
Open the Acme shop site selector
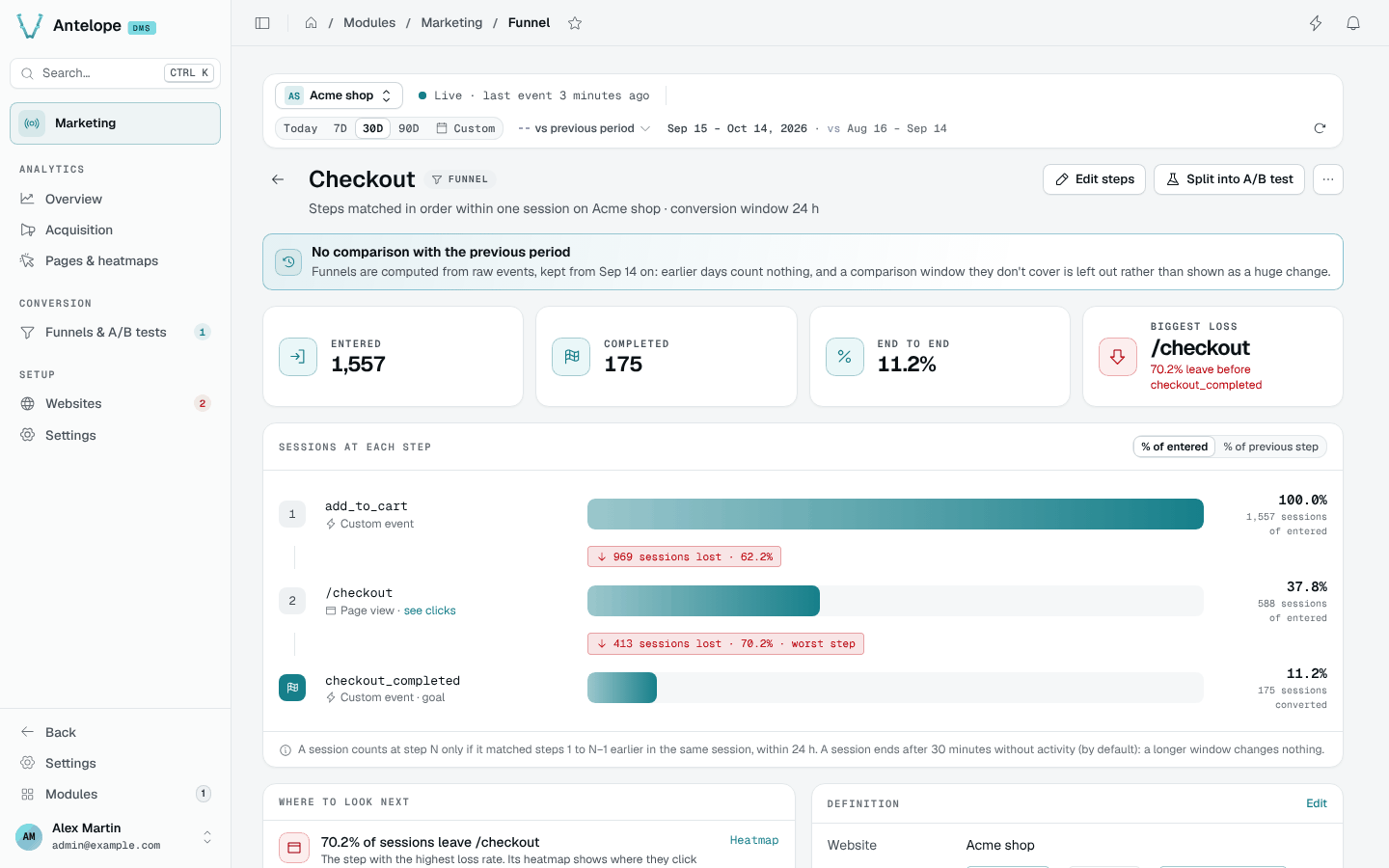pos(339,95)
